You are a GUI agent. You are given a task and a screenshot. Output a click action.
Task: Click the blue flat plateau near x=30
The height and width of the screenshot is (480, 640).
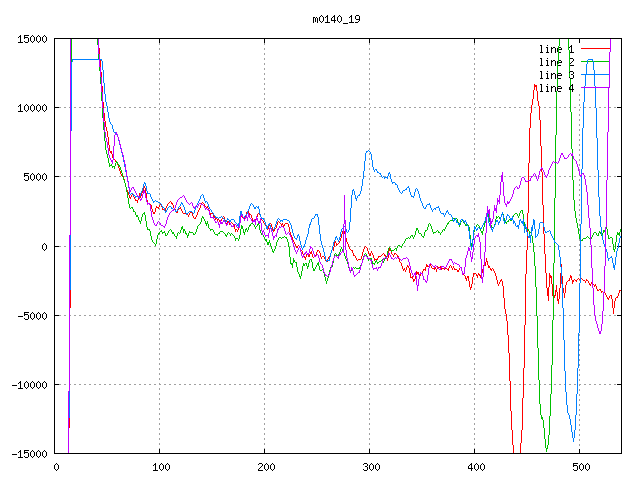[86, 60]
